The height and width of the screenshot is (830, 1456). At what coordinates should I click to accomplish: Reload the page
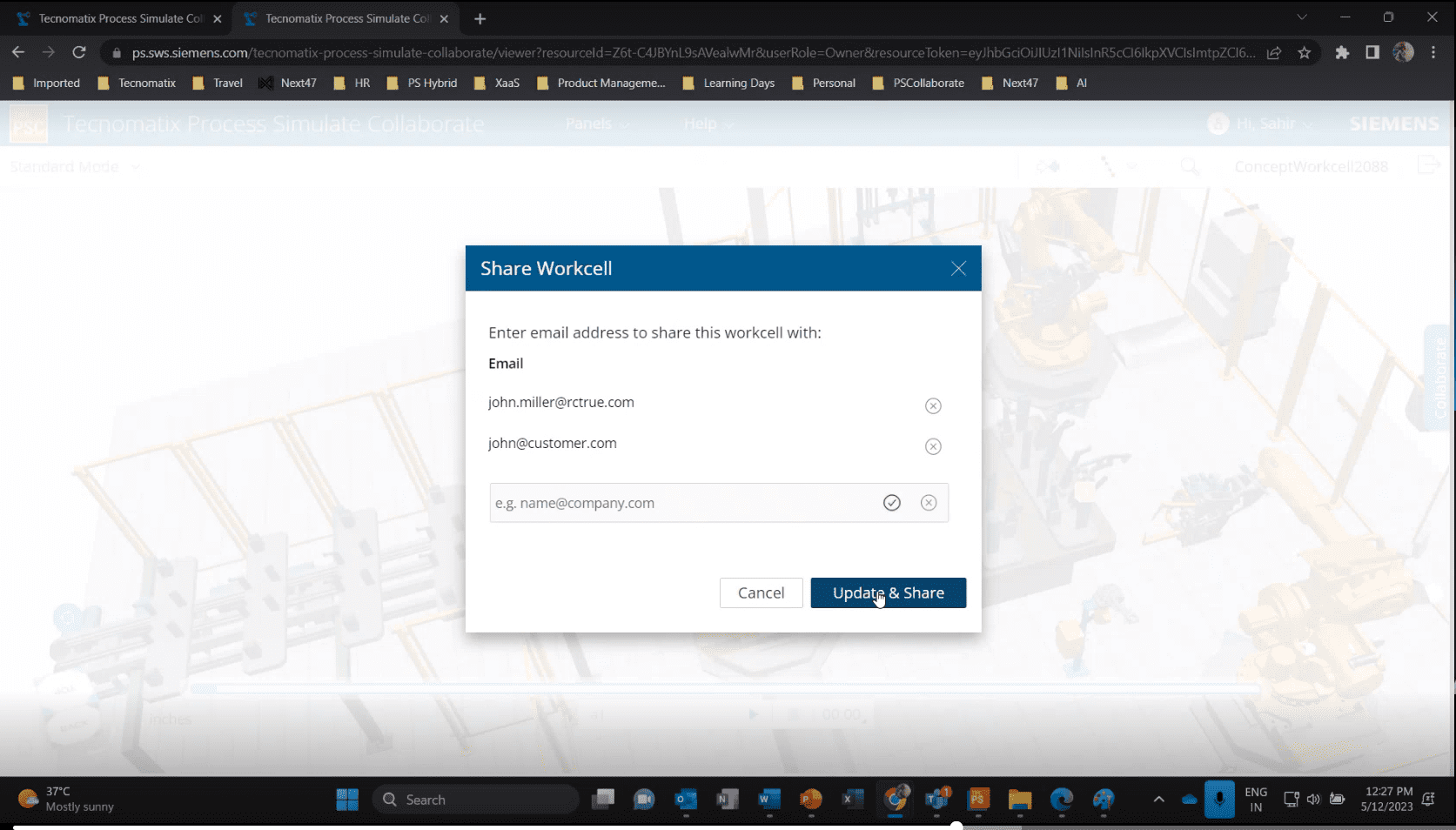click(x=79, y=52)
